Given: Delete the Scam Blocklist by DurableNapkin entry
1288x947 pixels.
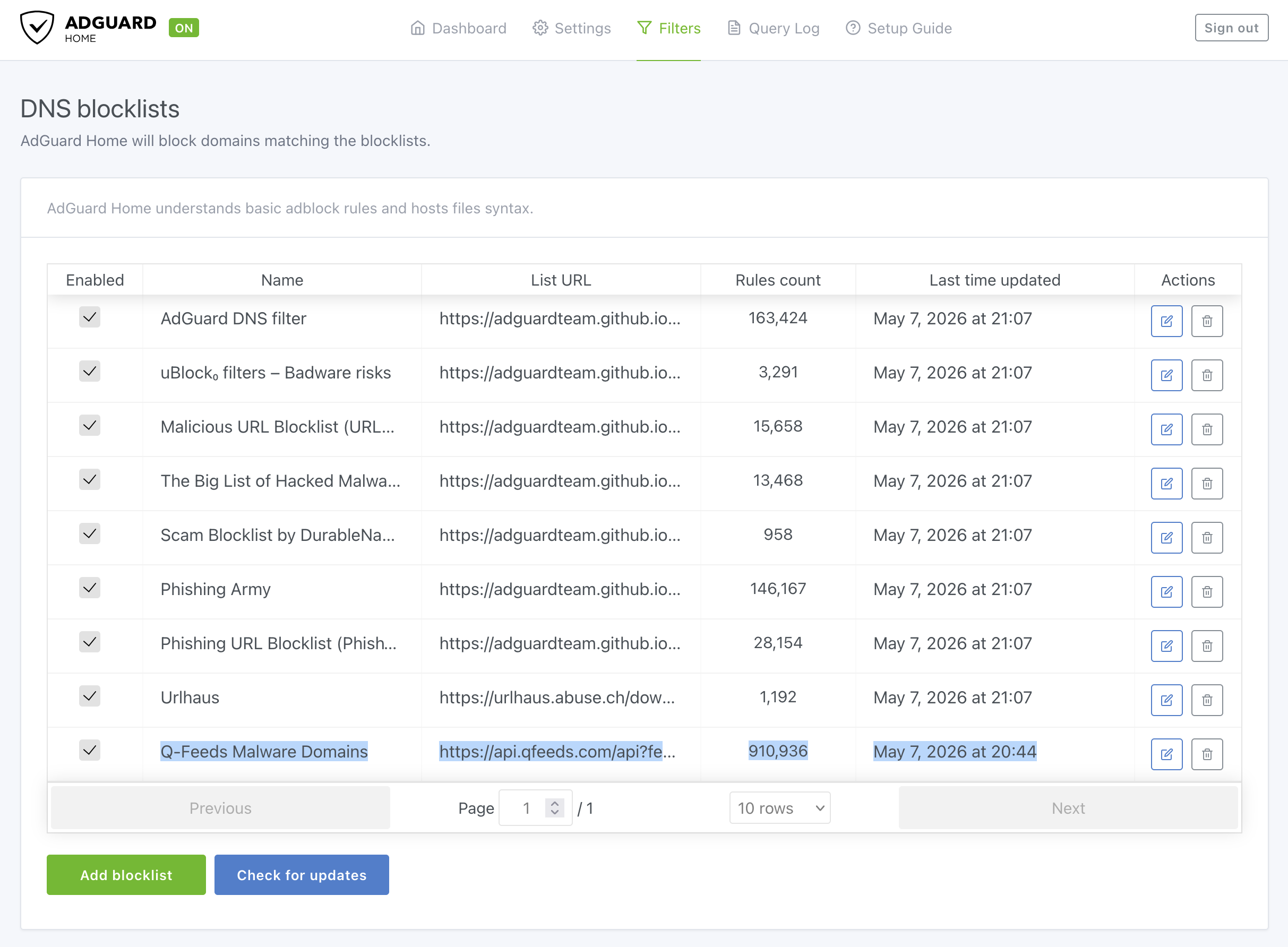Looking at the screenshot, I should click(1207, 538).
